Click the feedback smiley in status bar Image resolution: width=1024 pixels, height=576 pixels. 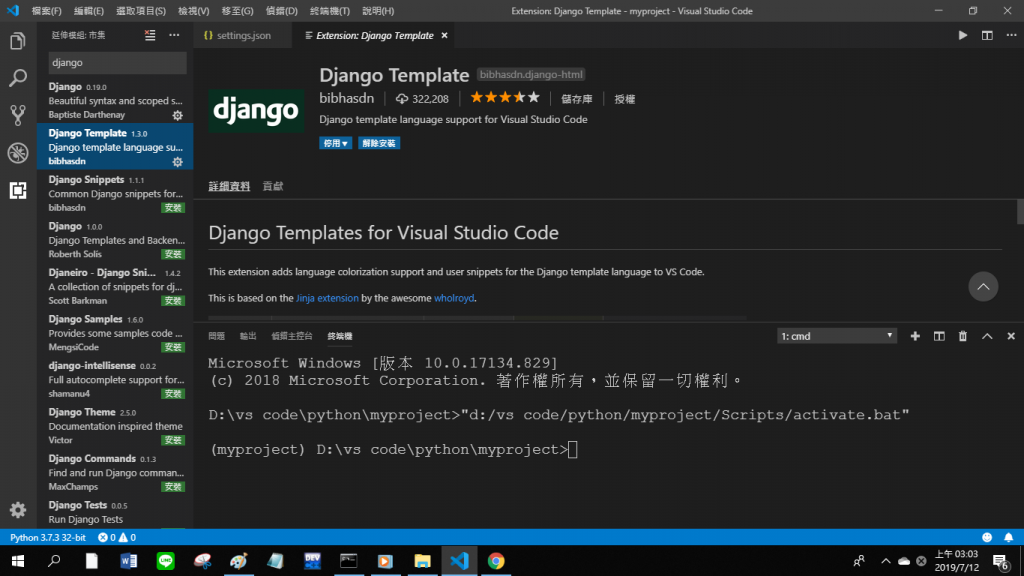987,537
